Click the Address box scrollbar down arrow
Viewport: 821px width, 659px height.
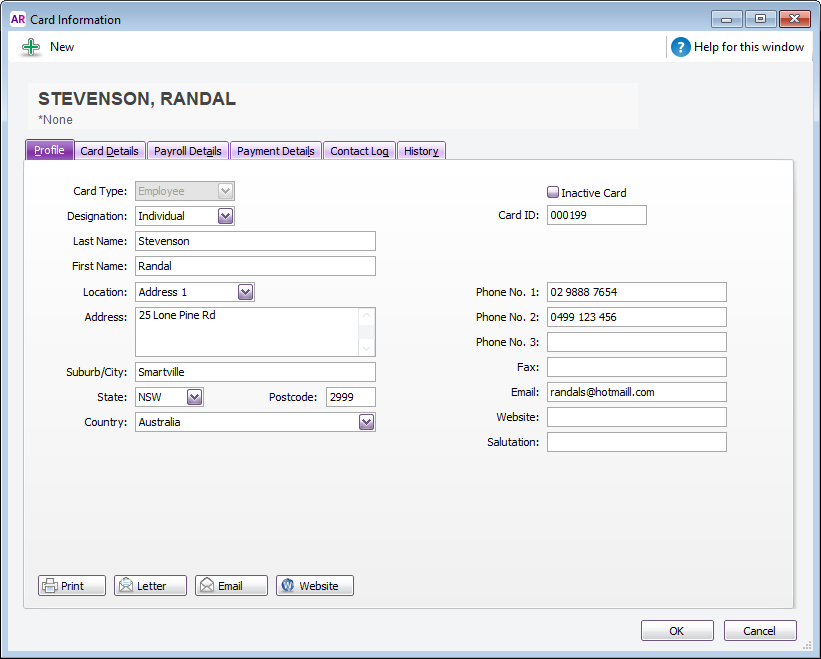pyautogui.click(x=367, y=347)
